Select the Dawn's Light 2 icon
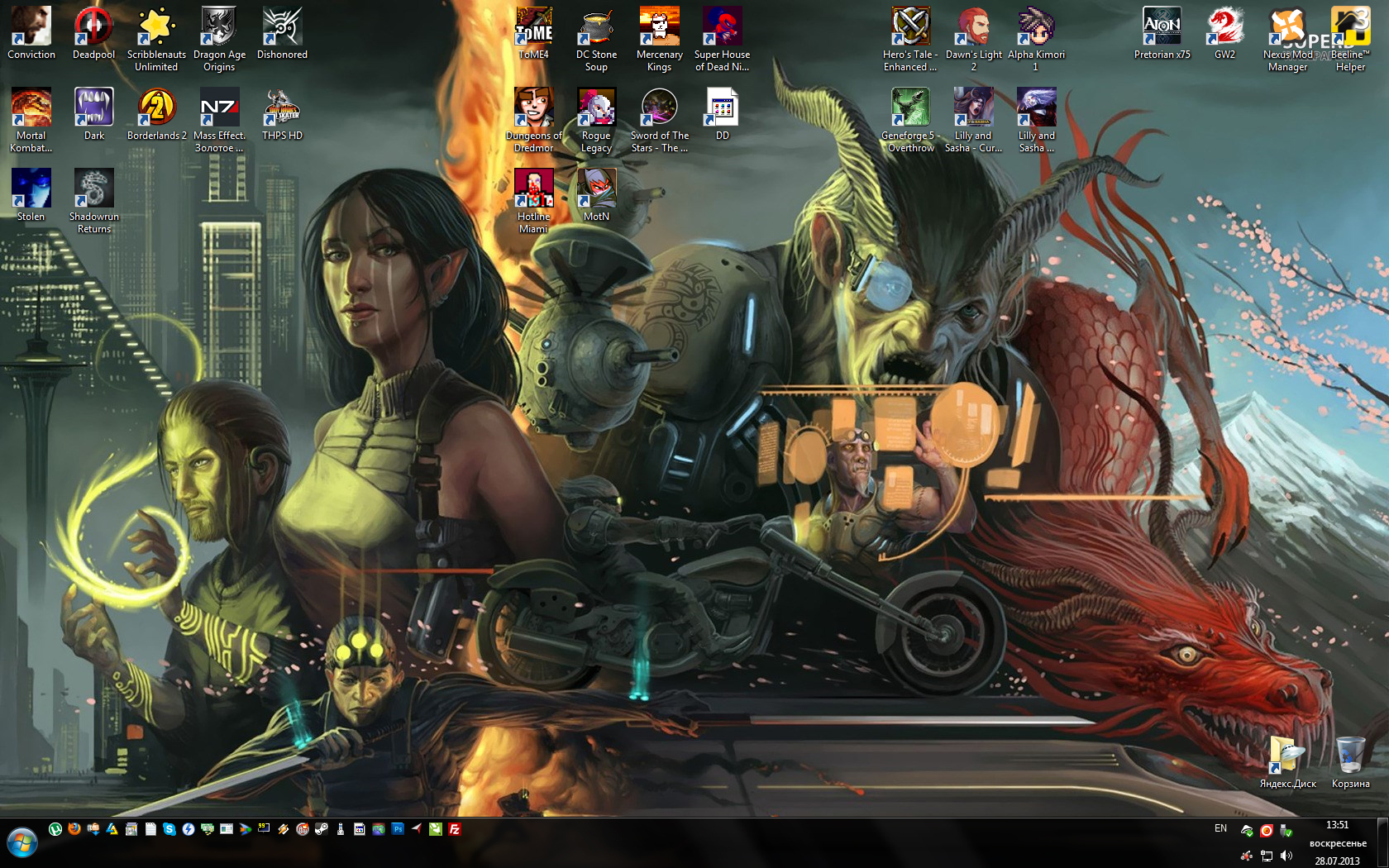This screenshot has height=868, width=1389. point(973,39)
